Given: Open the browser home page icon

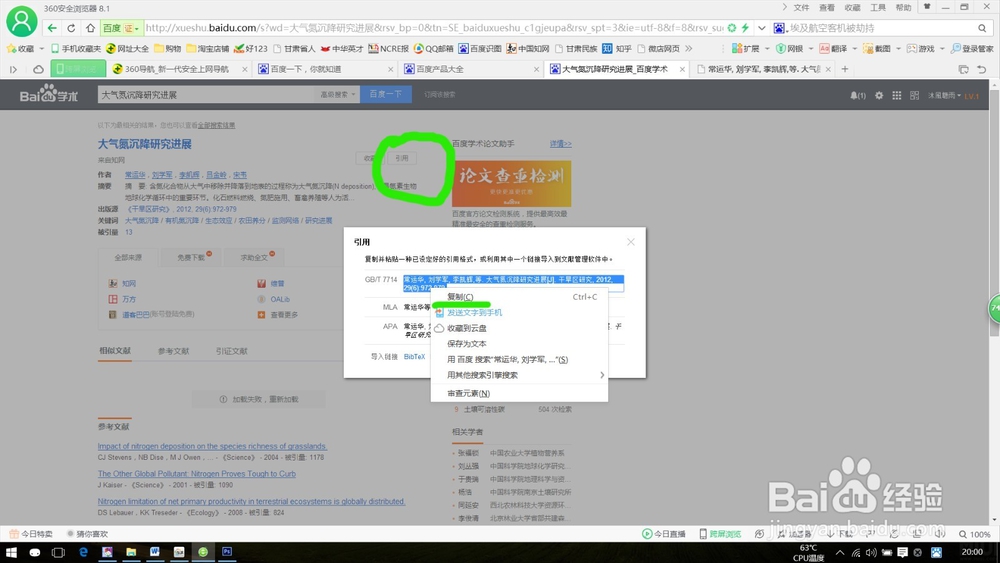Looking at the screenshot, I should 91,28.
